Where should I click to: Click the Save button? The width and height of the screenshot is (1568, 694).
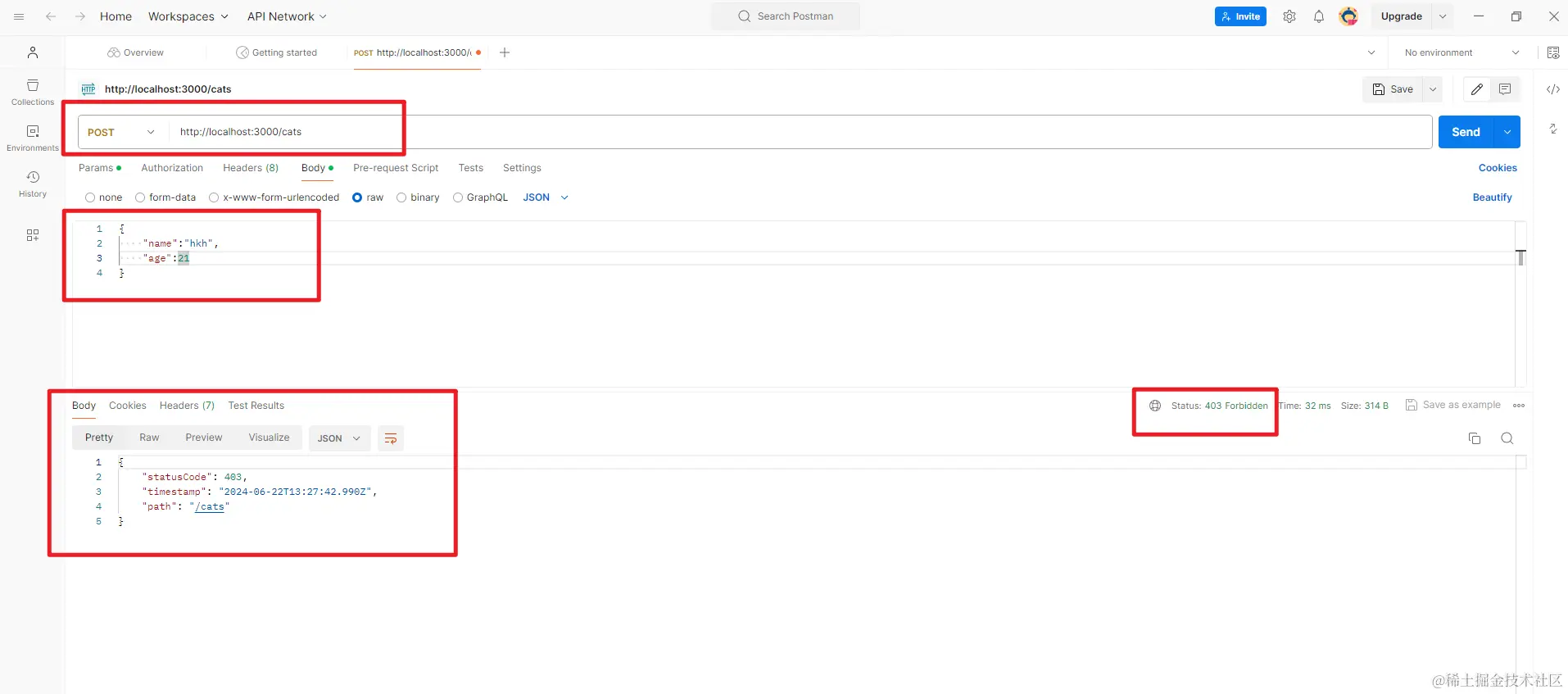[x=1394, y=89]
